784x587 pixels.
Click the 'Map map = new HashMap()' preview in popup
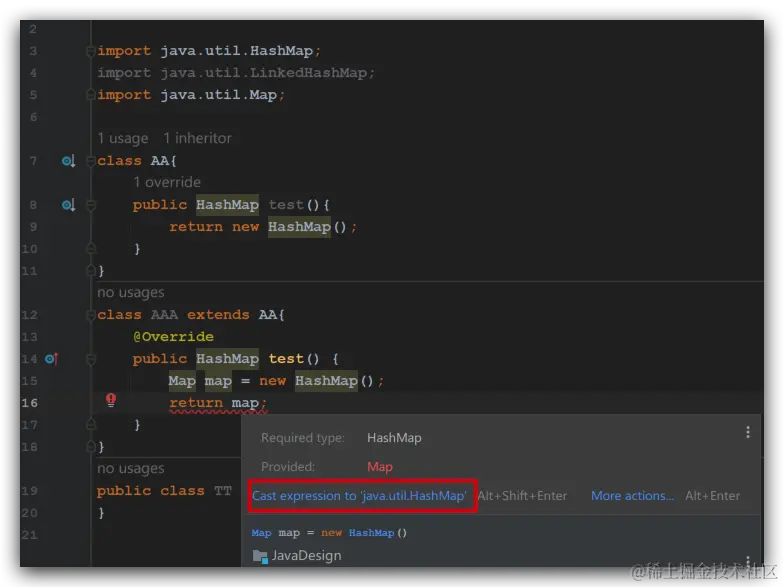329,533
